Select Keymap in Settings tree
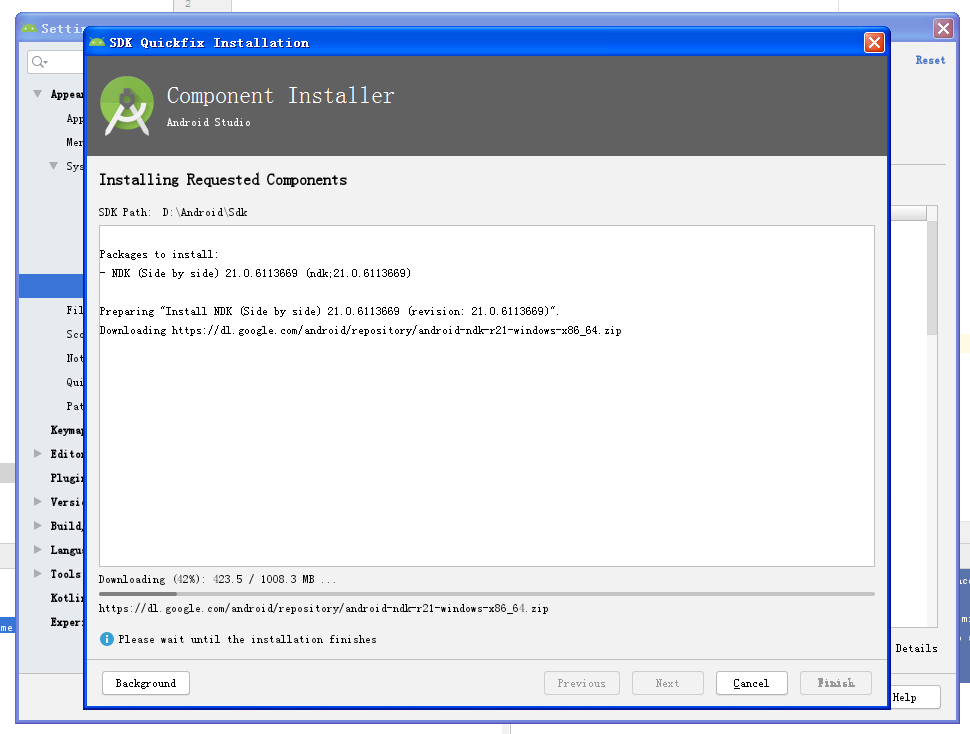 pyautogui.click(x=67, y=430)
